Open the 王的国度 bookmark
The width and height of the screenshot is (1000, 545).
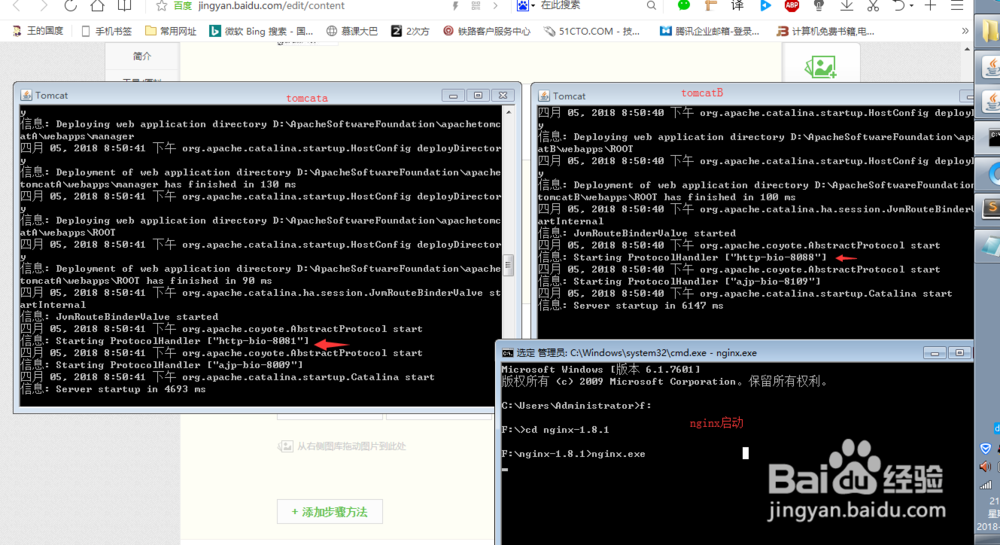(x=38, y=31)
